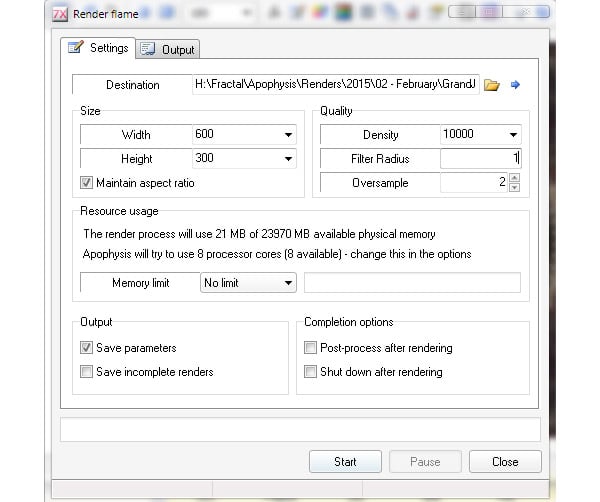The image size is (600, 502).
Task: Click the blue arrow icon beside Destination
Action: point(515,85)
